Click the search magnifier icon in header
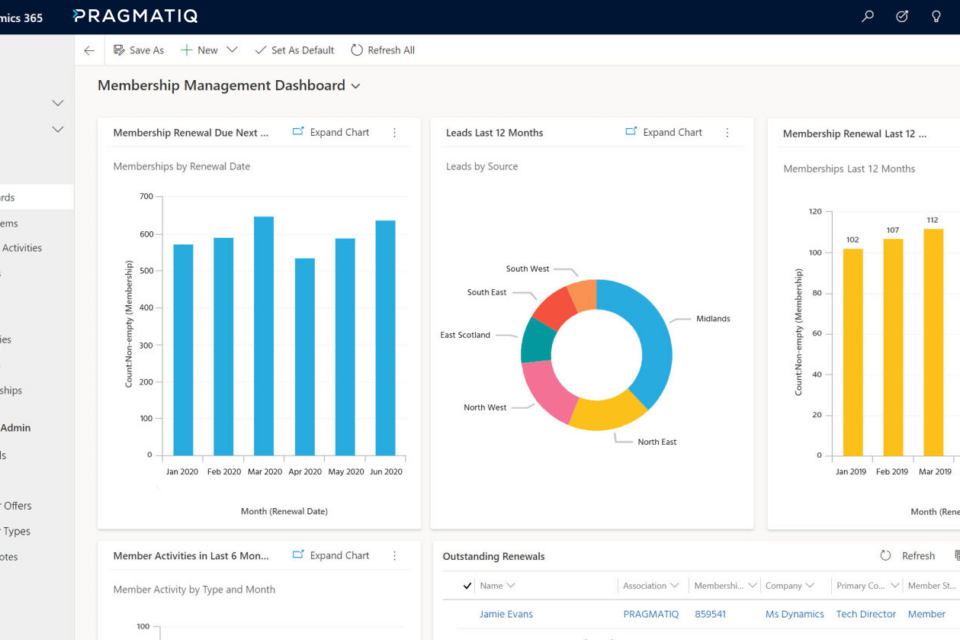 (868, 16)
